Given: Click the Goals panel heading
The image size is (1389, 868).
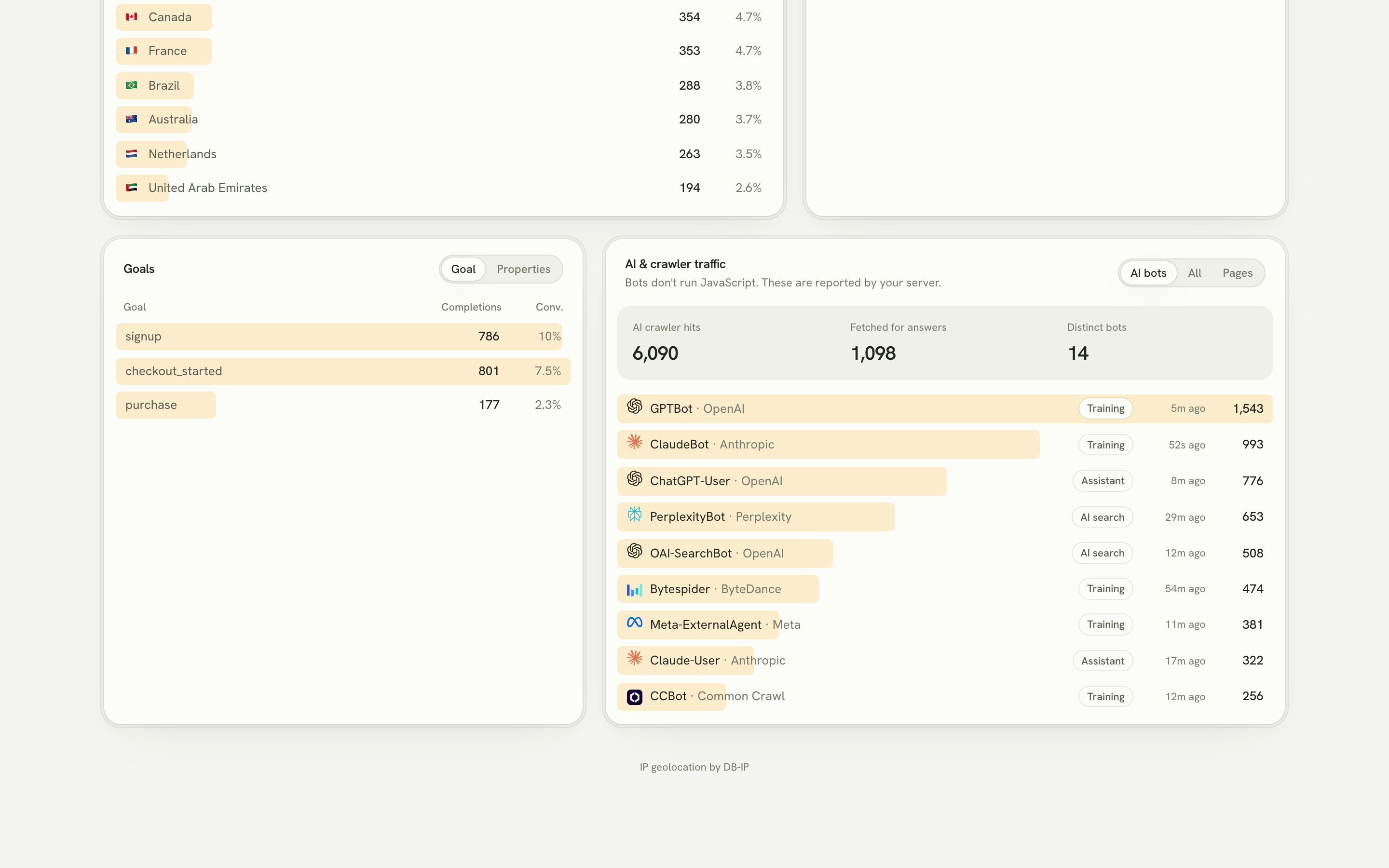Looking at the screenshot, I should click(x=139, y=269).
